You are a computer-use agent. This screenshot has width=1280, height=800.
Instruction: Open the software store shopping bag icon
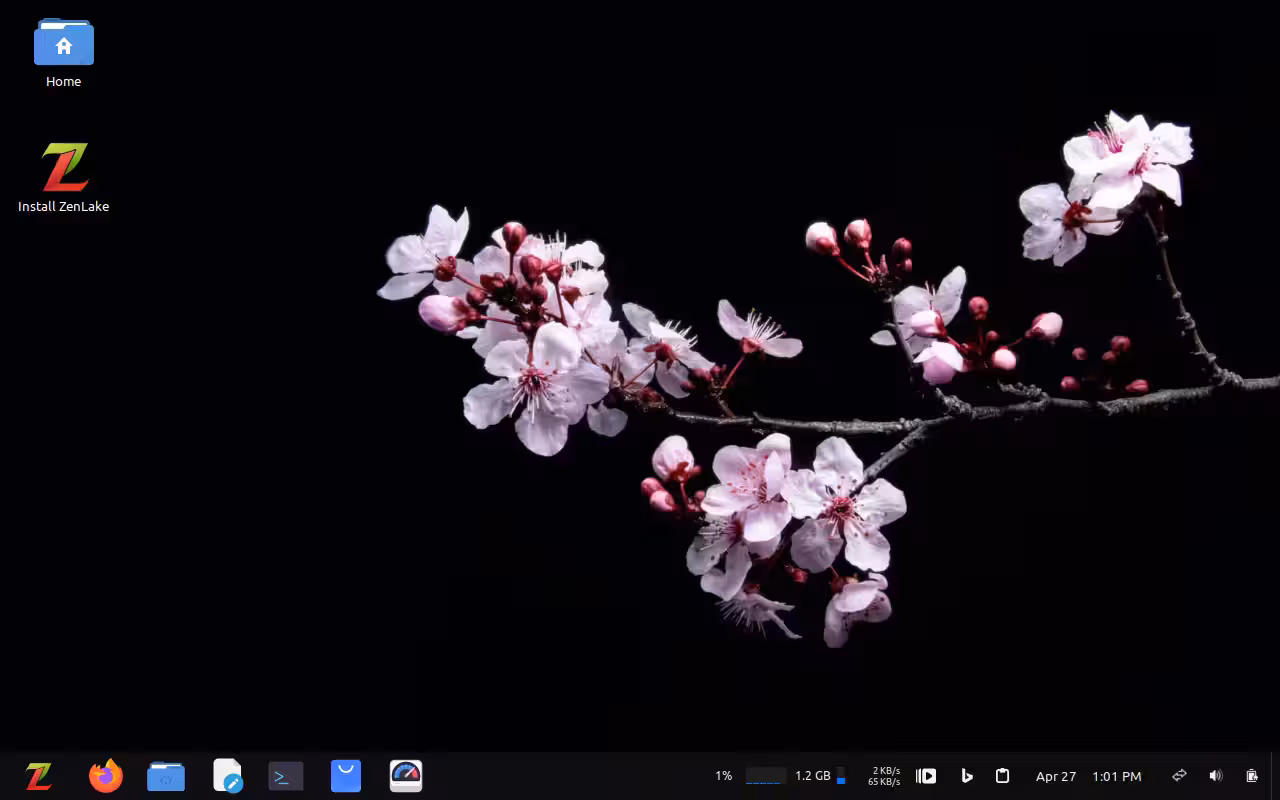coord(346,776)
